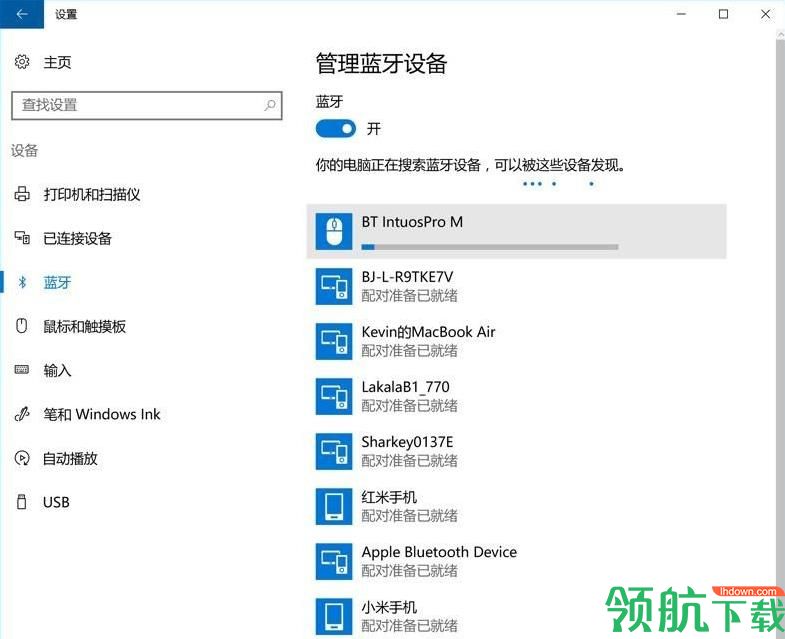
Task: Select the Bluetooth symbol icon in sidebar
Action: 22,282
